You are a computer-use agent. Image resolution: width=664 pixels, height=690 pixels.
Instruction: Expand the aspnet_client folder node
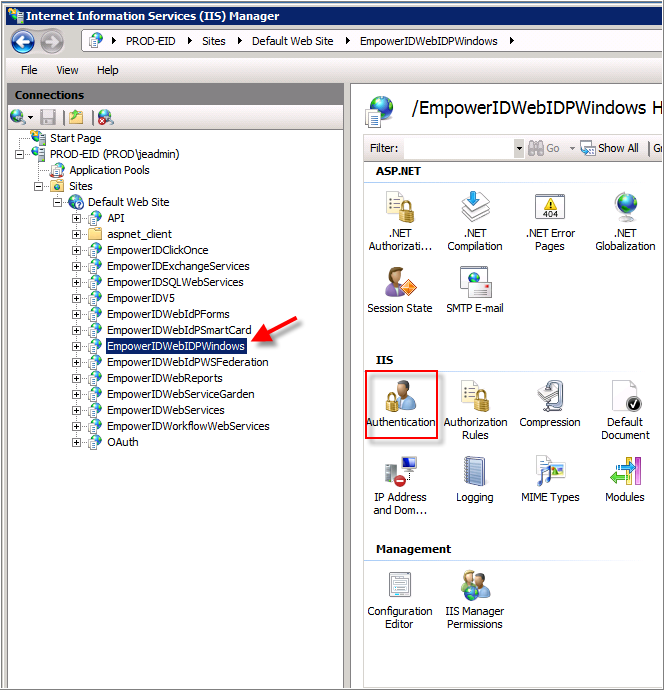point(76,235)
